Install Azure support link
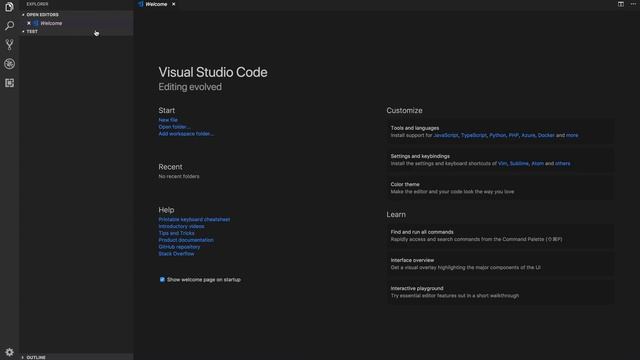Screen dimensions: 640x360 pos(528,136)
